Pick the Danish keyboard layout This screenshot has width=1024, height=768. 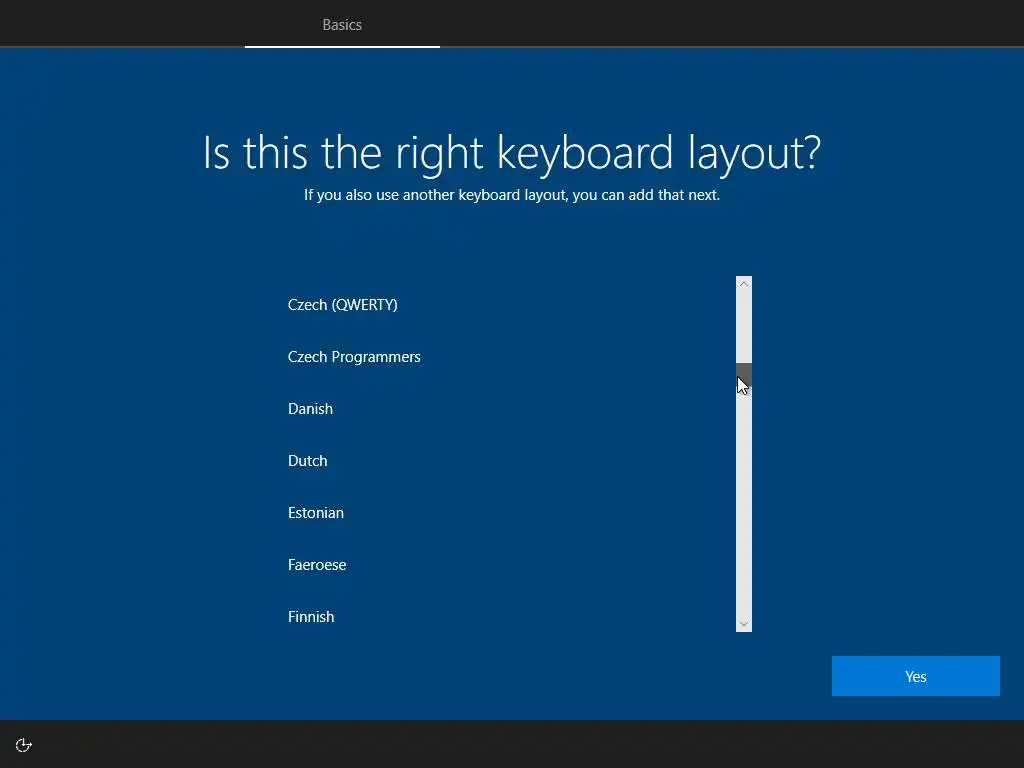coord(504,409)
